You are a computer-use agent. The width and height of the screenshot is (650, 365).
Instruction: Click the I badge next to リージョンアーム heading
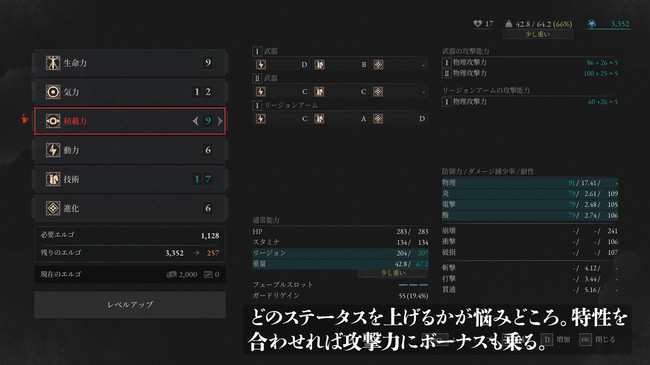[257, 105]
